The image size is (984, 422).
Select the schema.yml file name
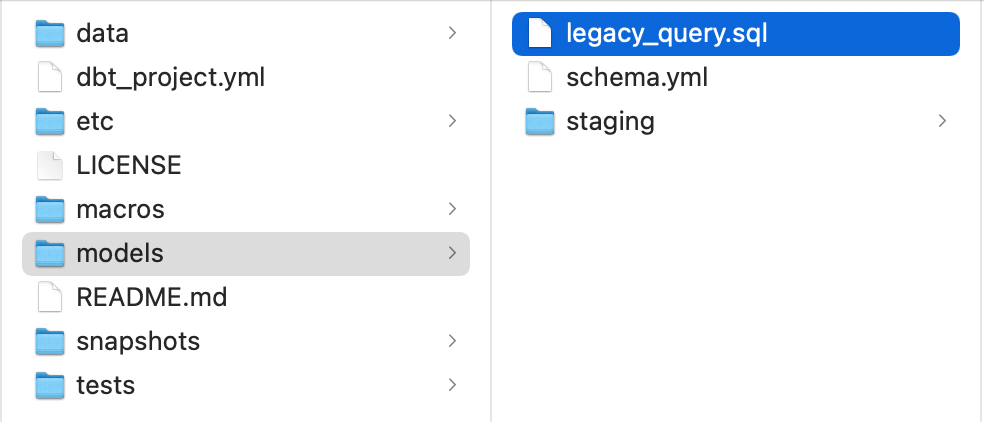click(637, 78)
